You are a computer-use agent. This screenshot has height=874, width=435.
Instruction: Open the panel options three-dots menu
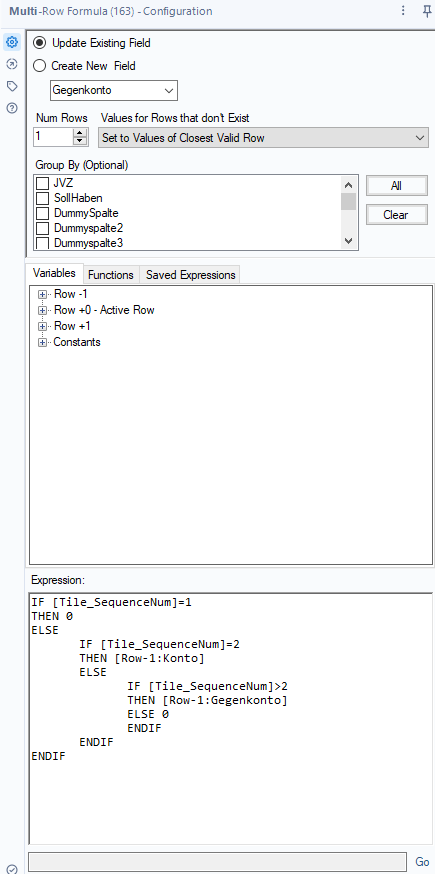tap(403, 11)
